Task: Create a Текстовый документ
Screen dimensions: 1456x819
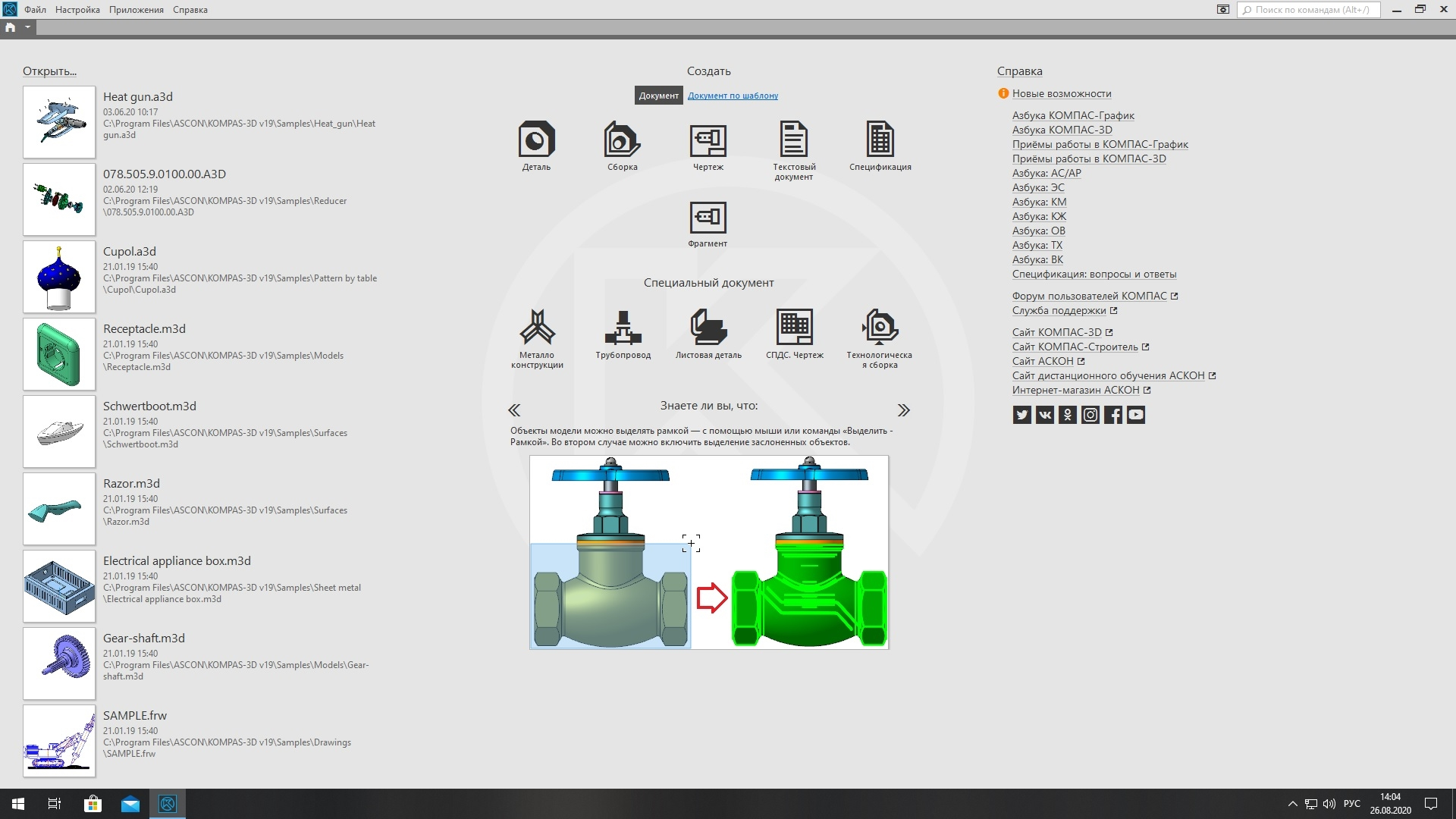Action: 794,150
